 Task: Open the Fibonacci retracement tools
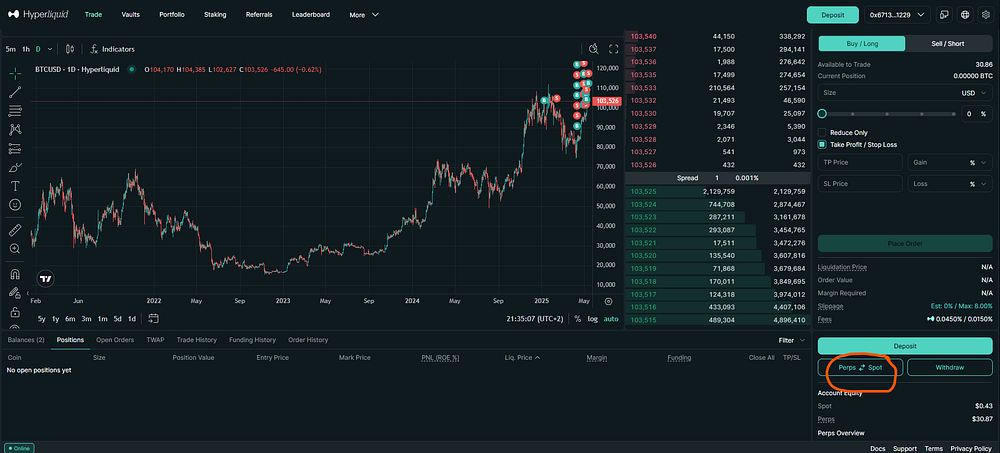pos(15,111)
